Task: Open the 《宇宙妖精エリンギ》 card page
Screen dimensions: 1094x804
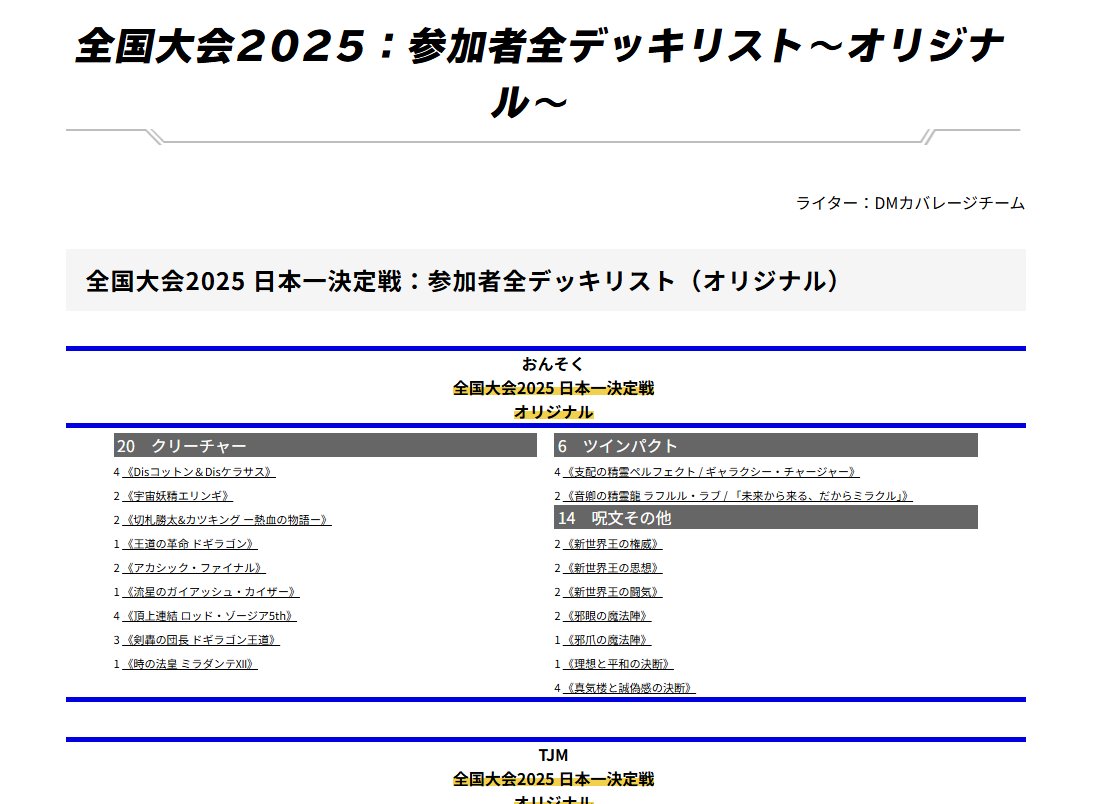Action: tap(177, 496)
